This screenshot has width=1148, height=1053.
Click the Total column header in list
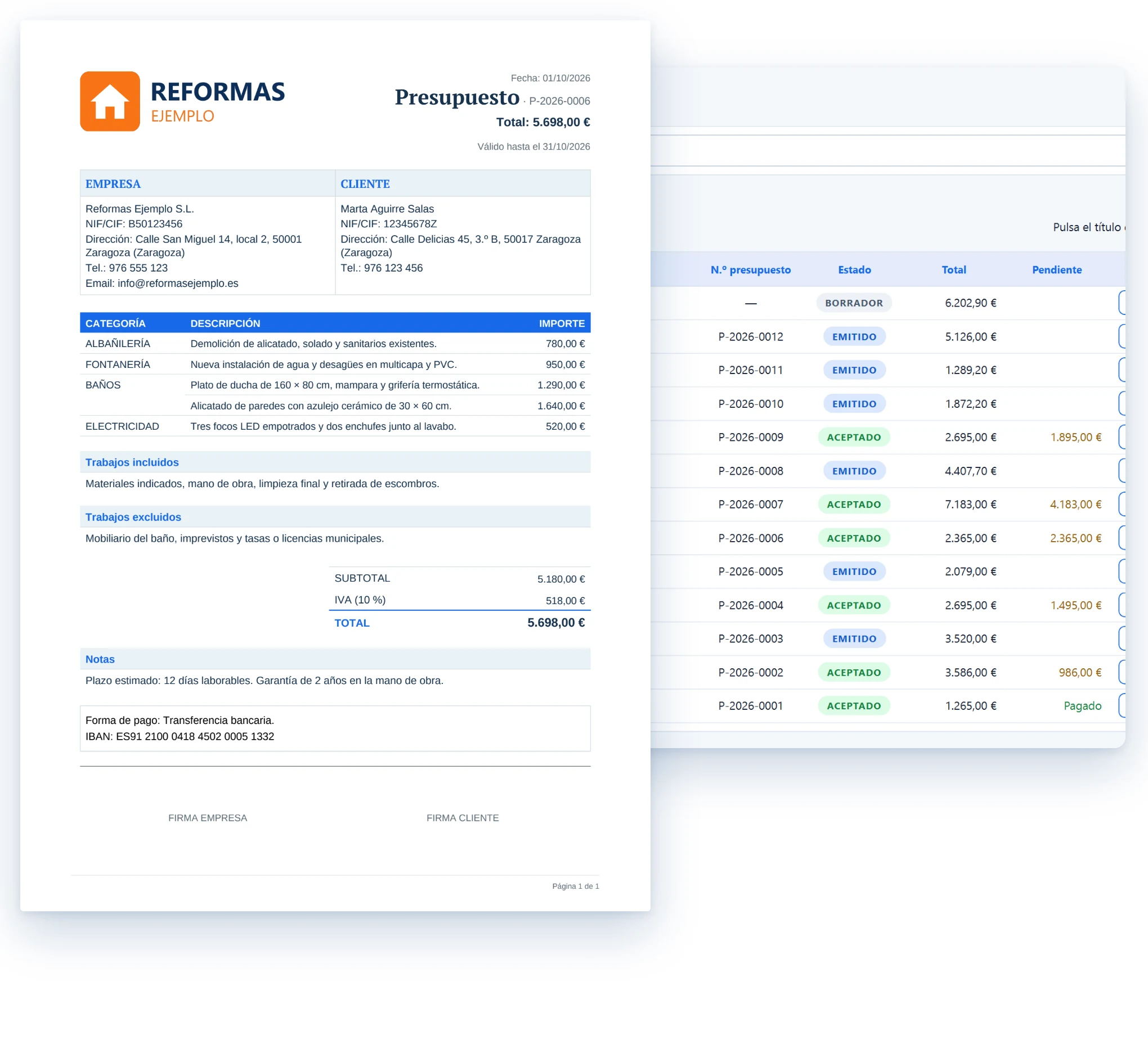[953, 269]
